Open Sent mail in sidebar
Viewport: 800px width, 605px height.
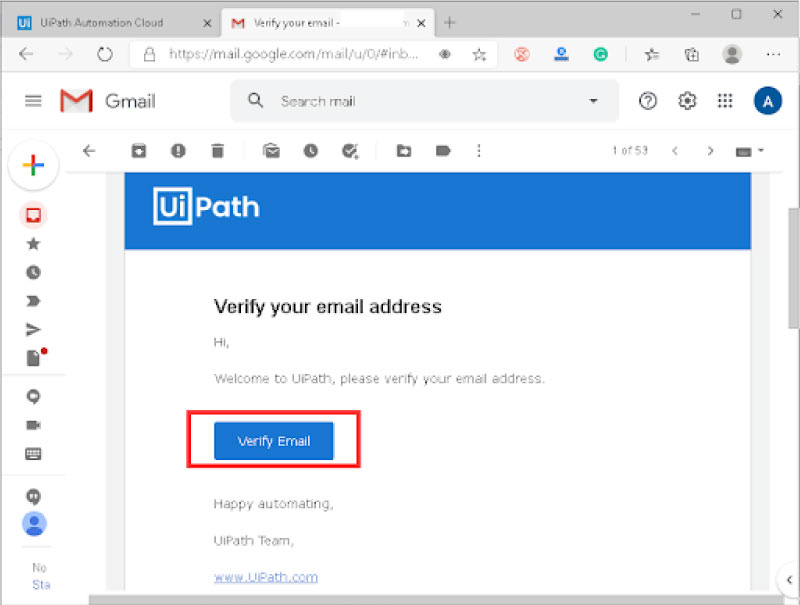tap(33, 330)
